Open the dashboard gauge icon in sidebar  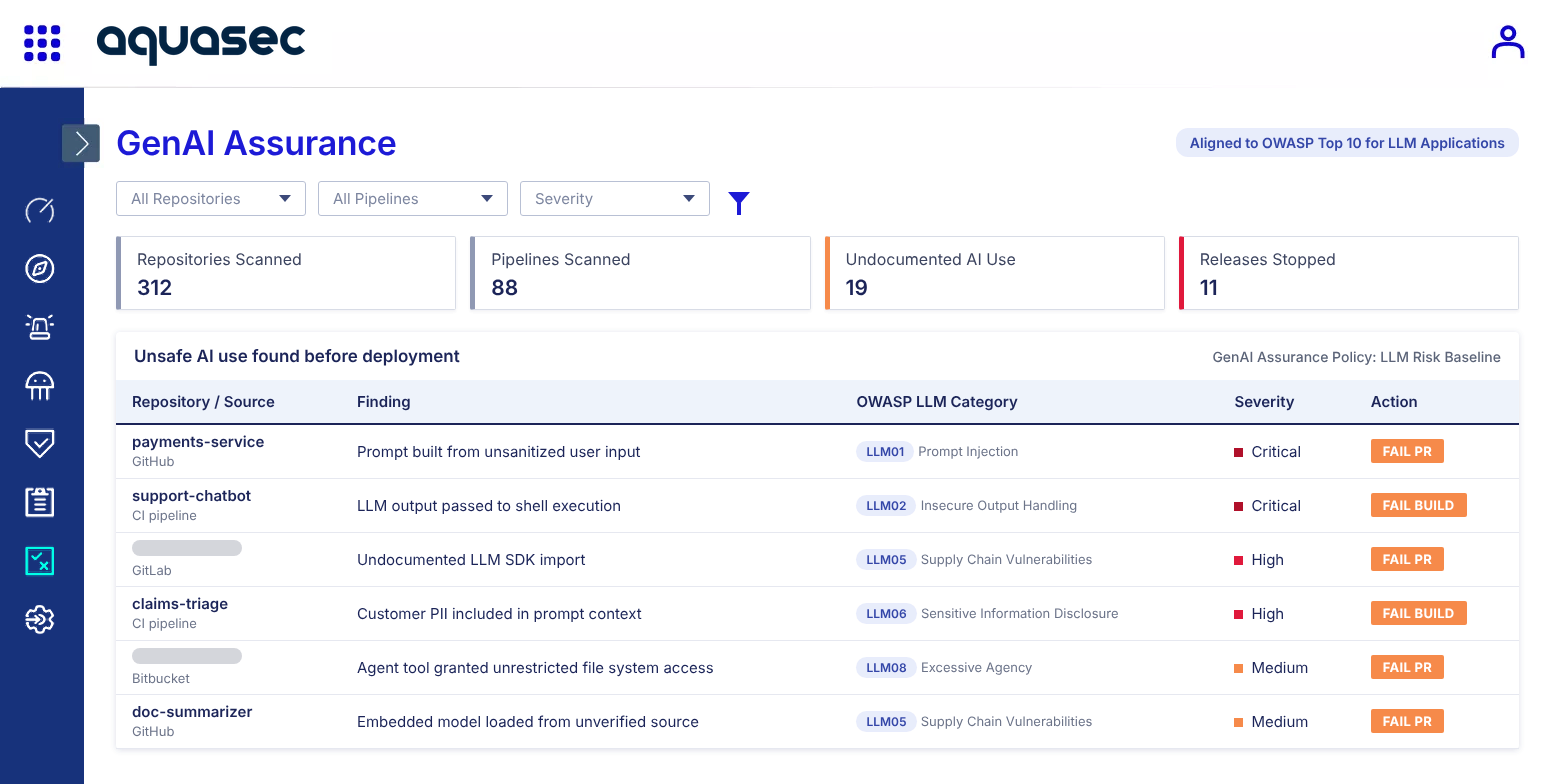(40, 210)
